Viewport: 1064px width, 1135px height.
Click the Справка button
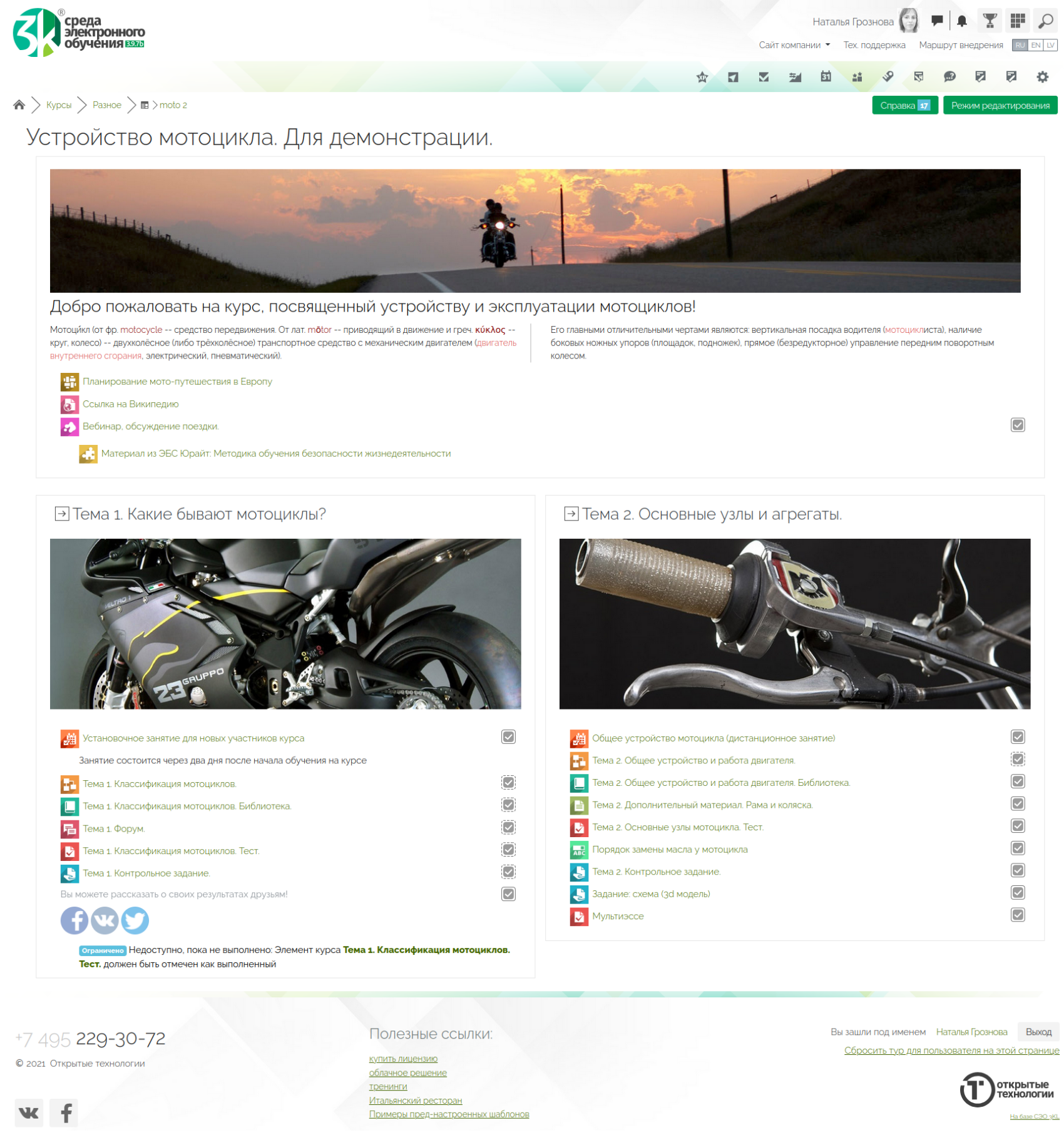(x=904, y=105)
